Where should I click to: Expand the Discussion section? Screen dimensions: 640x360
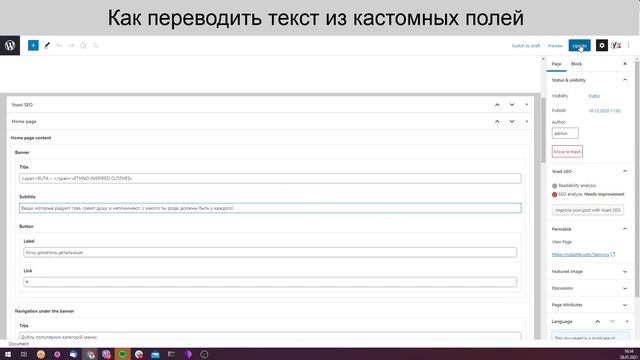pos(625,288)
